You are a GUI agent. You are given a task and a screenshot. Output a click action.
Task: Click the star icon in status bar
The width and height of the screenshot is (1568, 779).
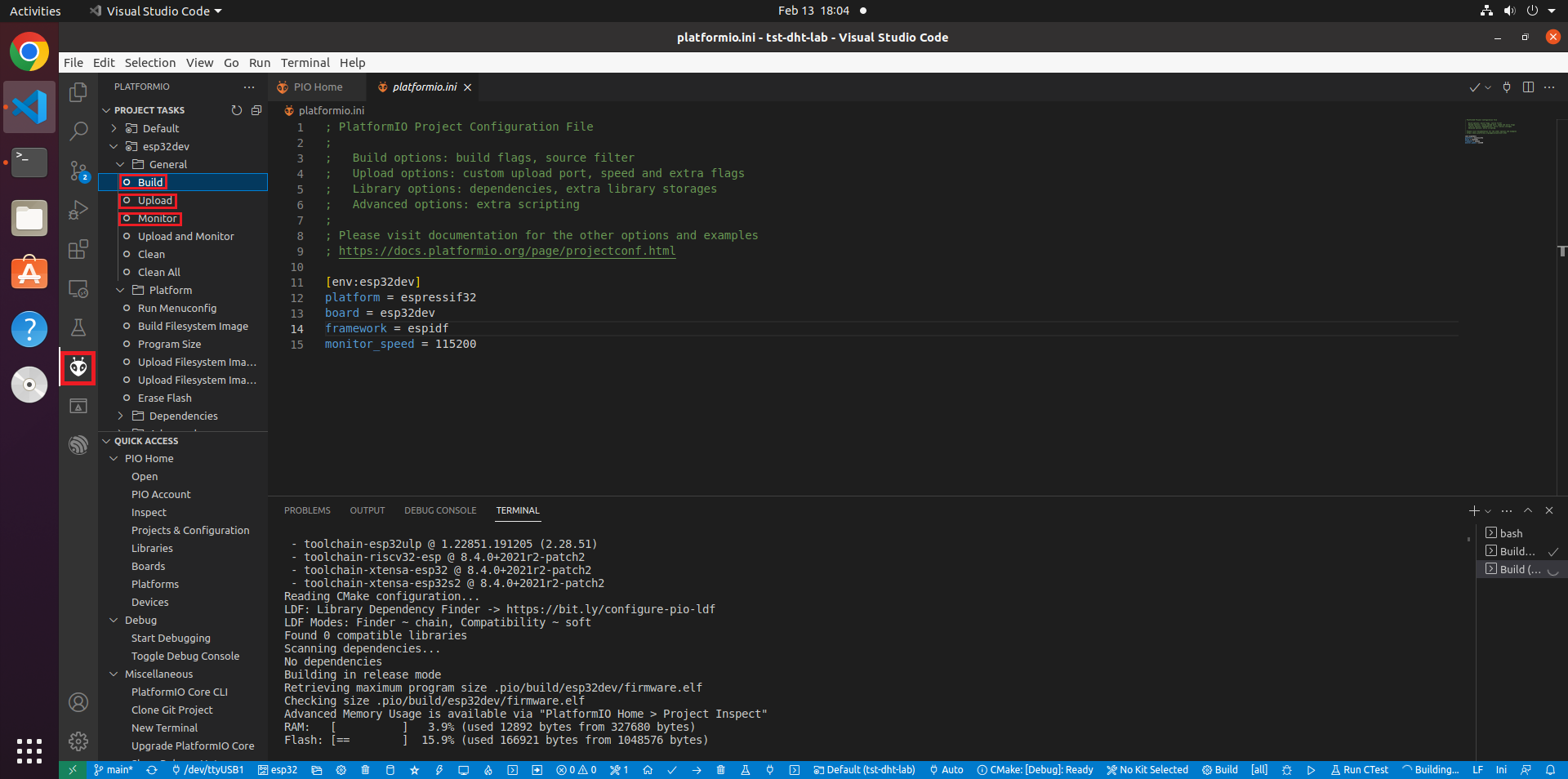(414, 770)
